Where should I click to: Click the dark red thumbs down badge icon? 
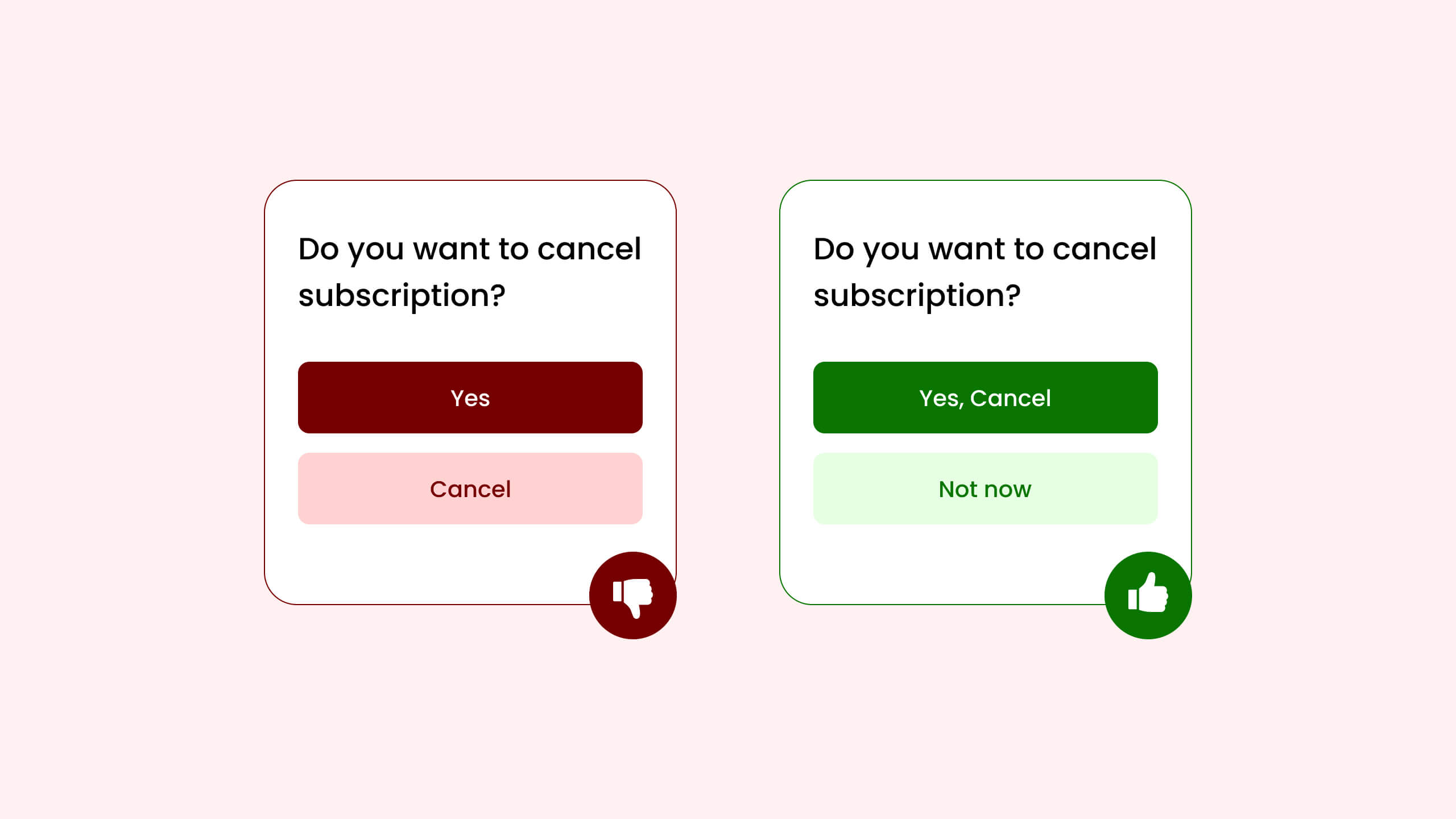point(633,595)
